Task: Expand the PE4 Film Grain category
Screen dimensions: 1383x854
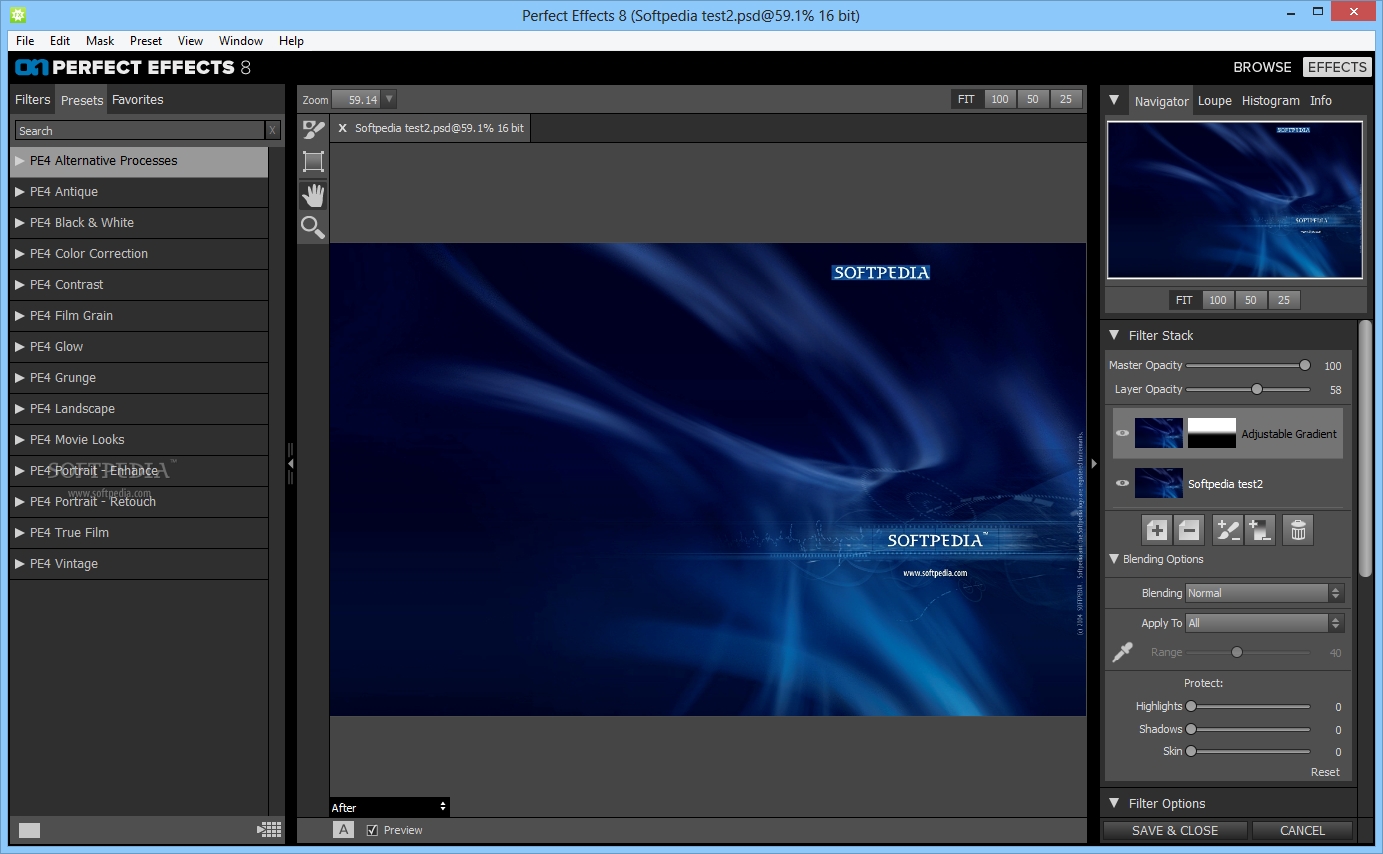Action: [x=20, y=315]
